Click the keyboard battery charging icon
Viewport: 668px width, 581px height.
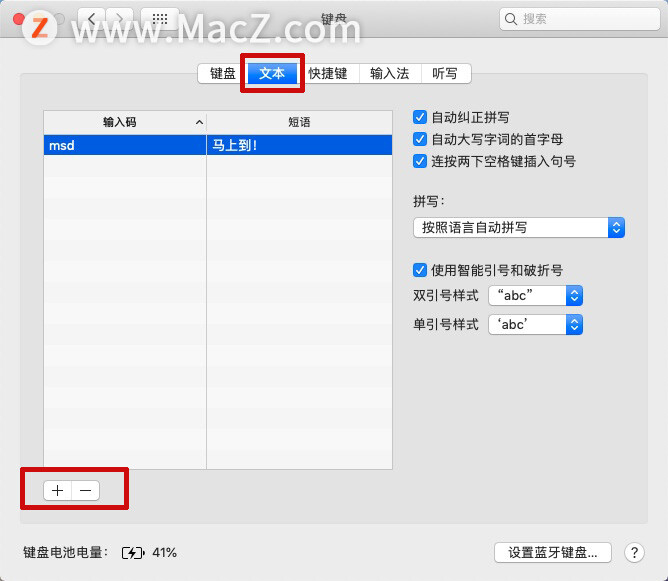coord(133,553)
